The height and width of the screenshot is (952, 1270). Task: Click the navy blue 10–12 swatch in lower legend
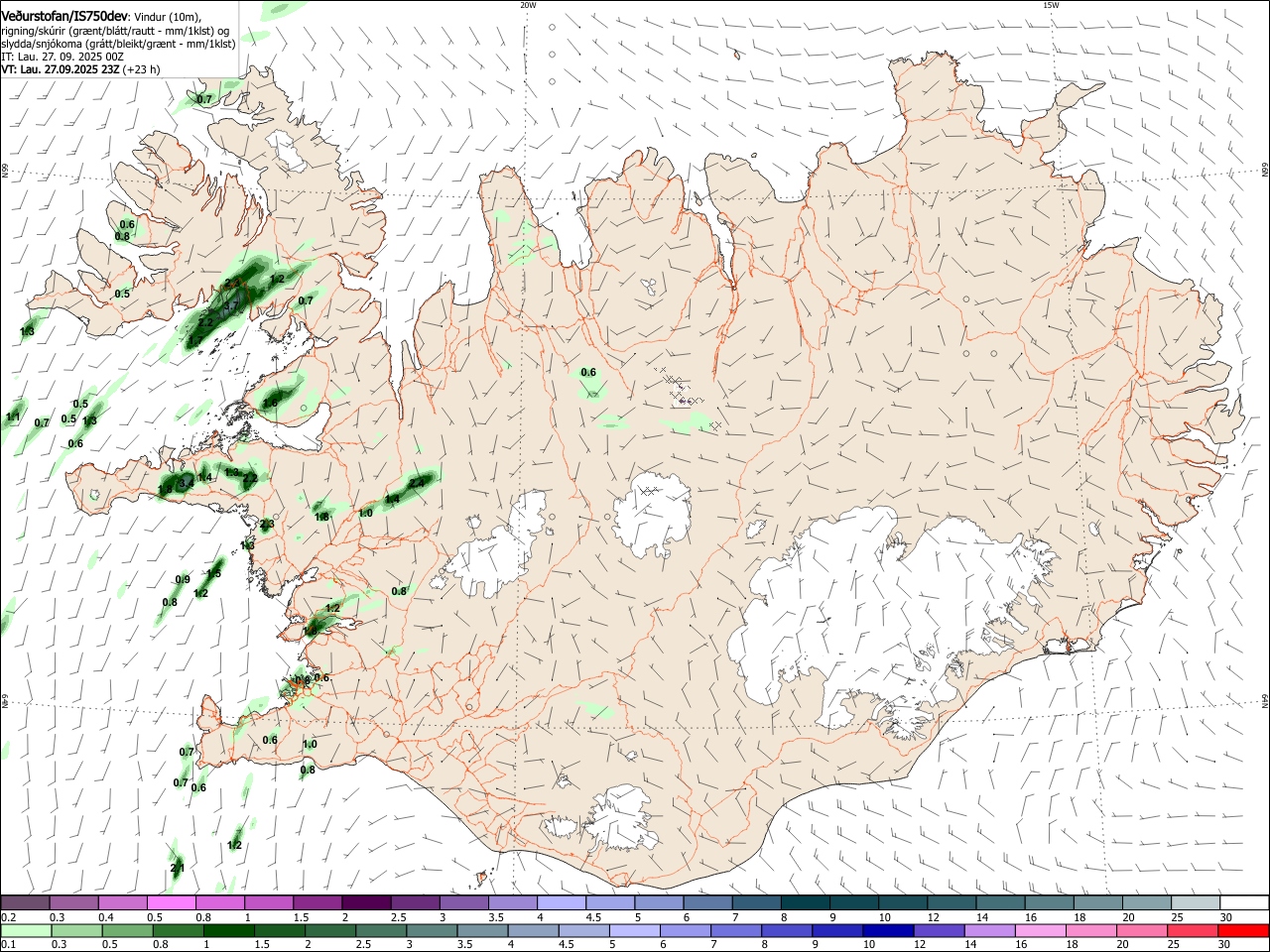(890, 930)
